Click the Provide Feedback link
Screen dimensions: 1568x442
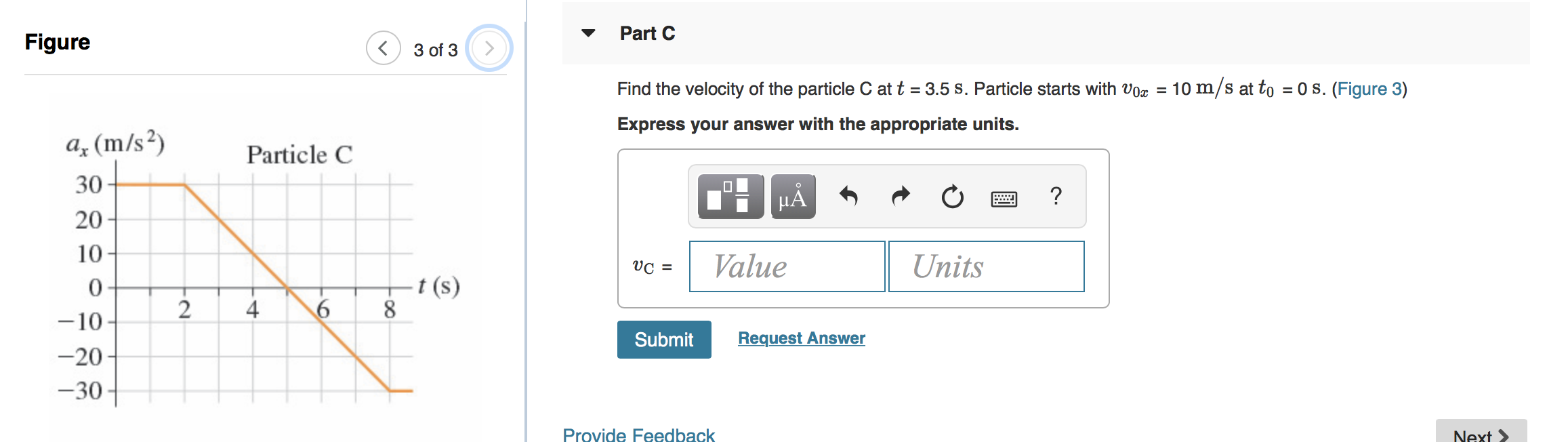point(638,434)
